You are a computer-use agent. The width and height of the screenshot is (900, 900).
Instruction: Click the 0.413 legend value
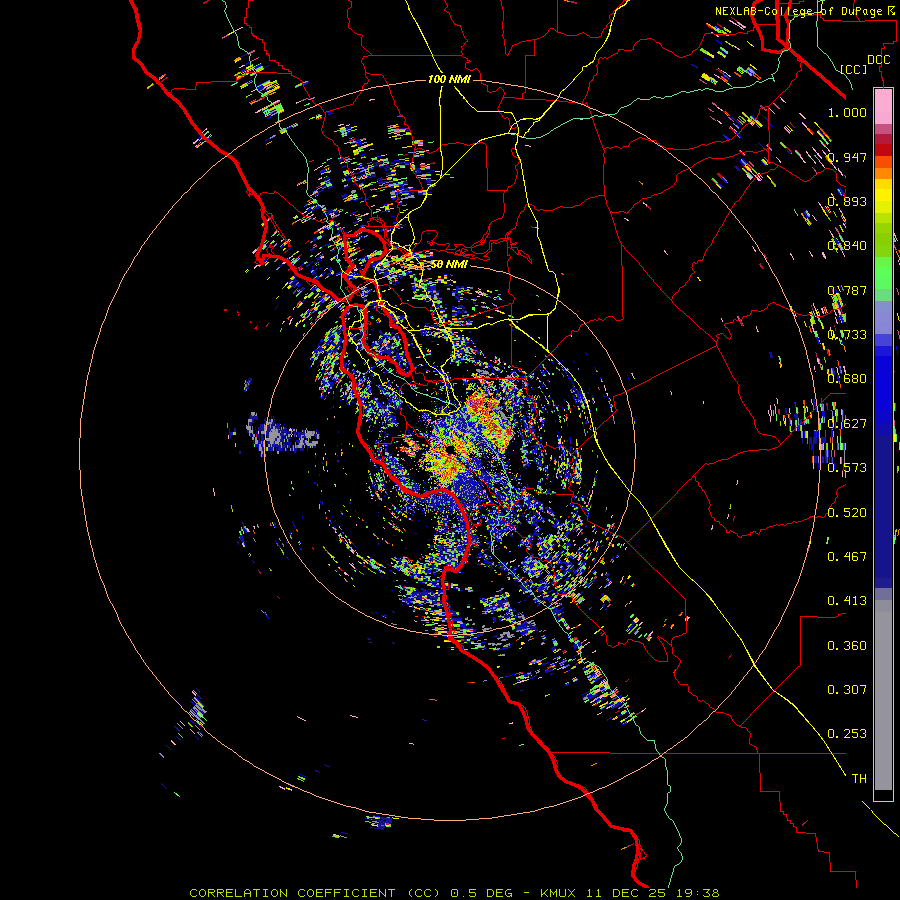(847, 601)
